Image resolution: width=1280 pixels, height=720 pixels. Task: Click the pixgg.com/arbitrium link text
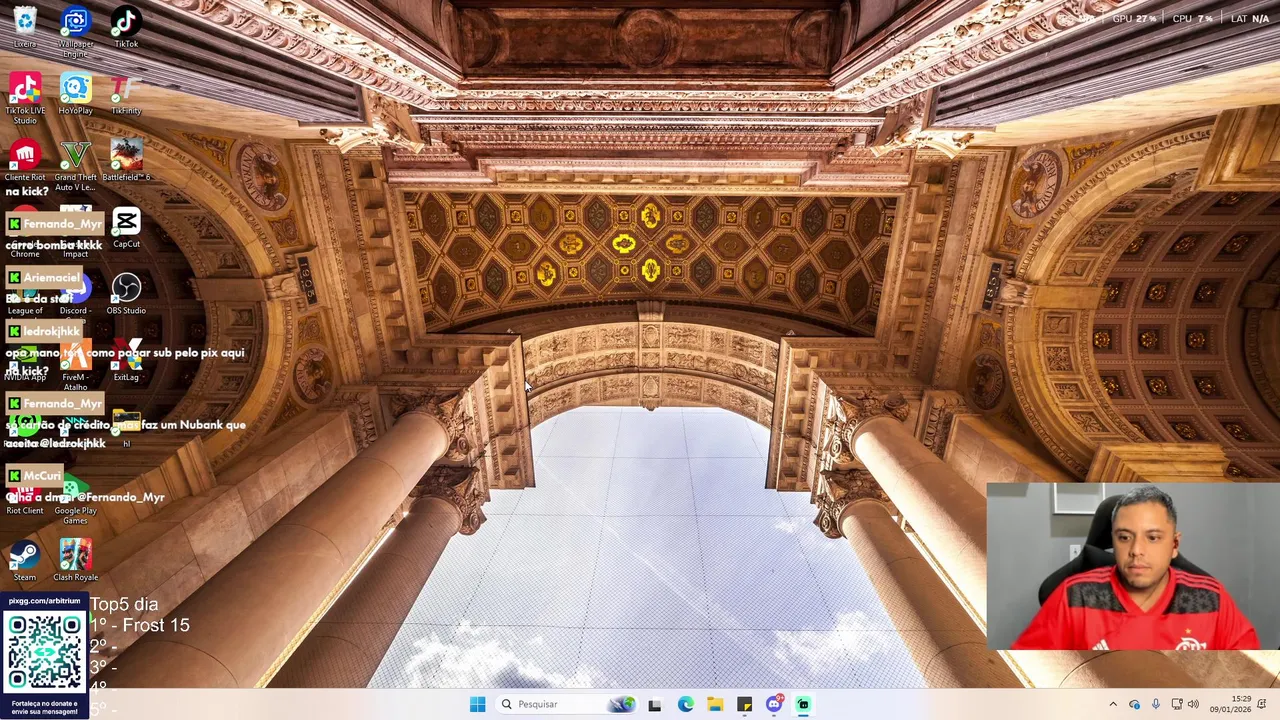click(x=44, y=601)
